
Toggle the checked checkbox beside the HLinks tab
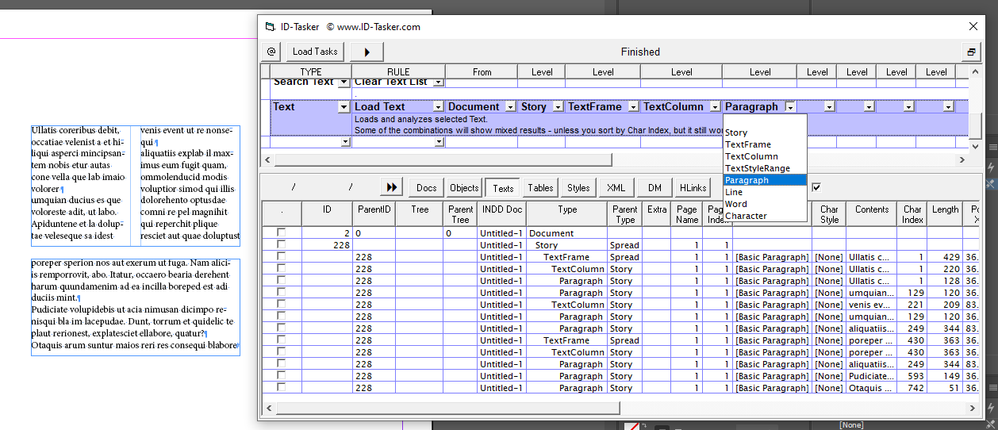[x=817, y=187]
